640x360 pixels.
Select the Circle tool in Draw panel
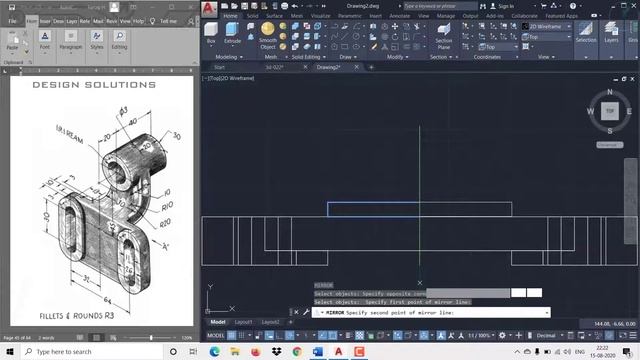click(x=356, y=36)
